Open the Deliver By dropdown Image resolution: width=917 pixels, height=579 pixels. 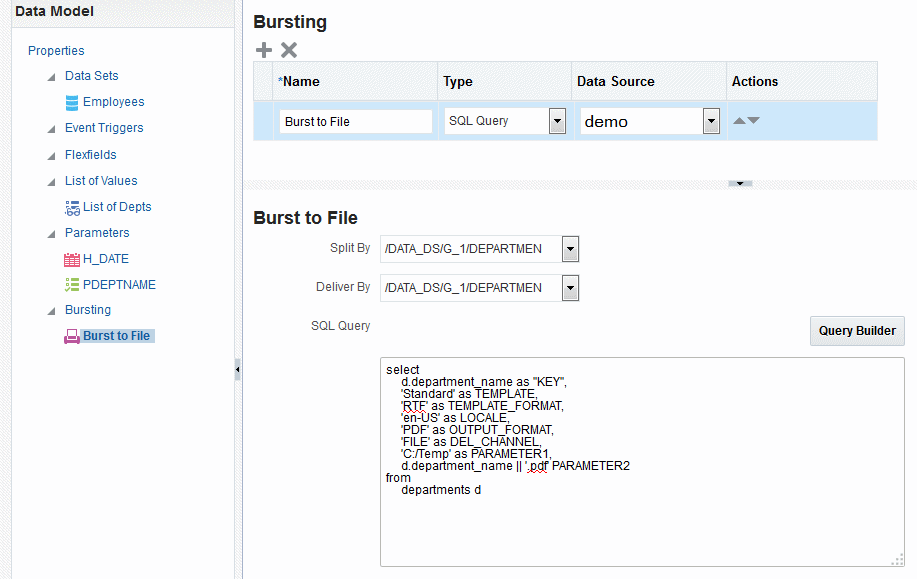(x=570, y=288)
